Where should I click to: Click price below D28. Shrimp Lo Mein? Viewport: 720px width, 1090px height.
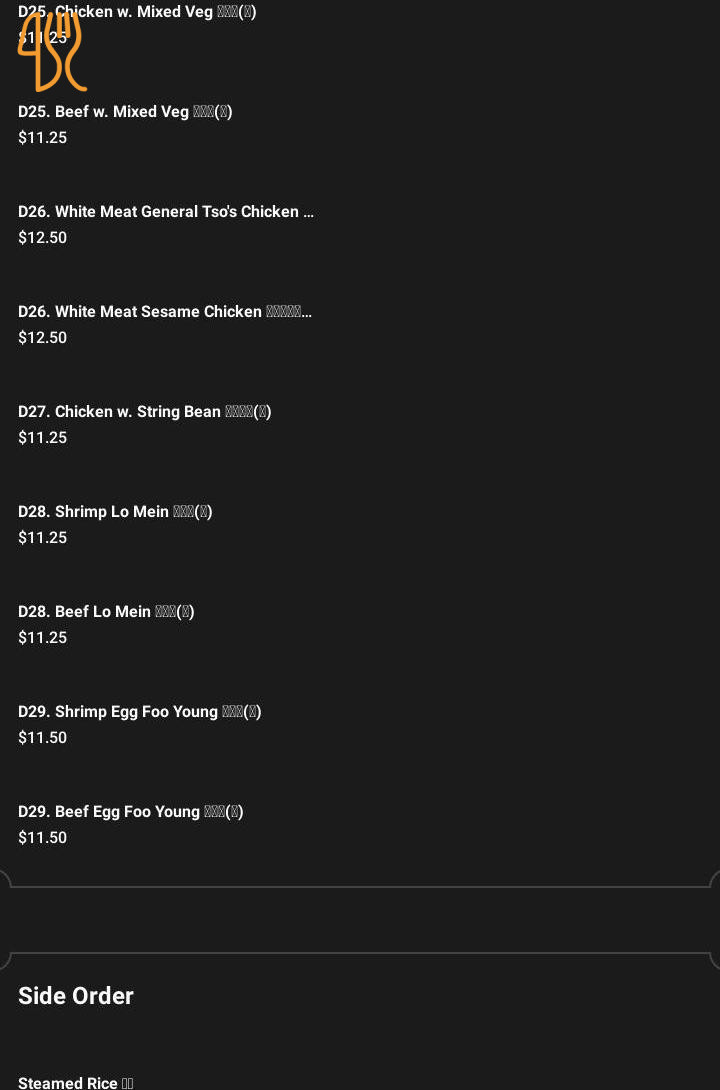click(43, 538)
